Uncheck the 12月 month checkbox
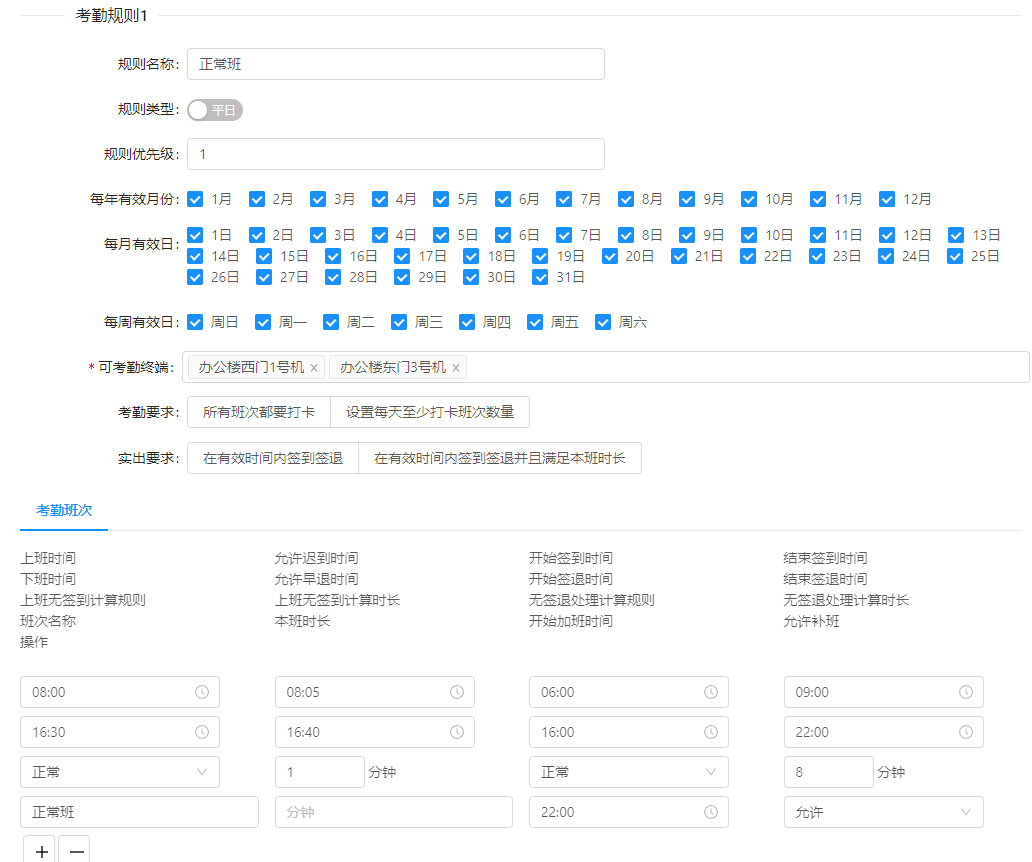 point(887,199)
